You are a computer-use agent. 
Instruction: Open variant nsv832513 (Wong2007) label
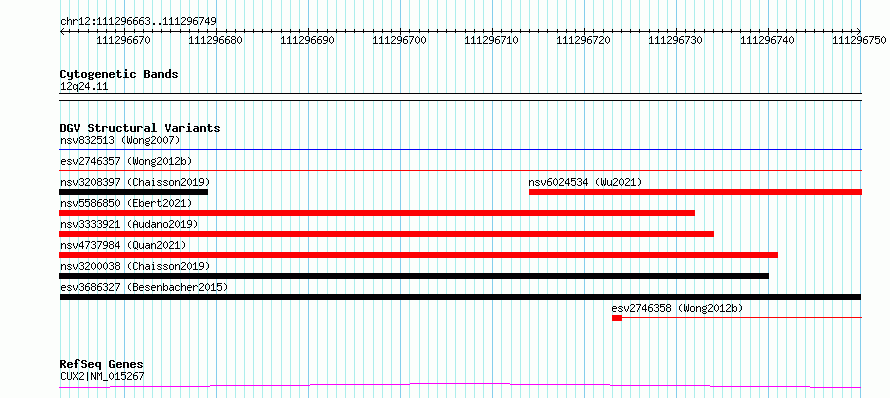[120, 140]
